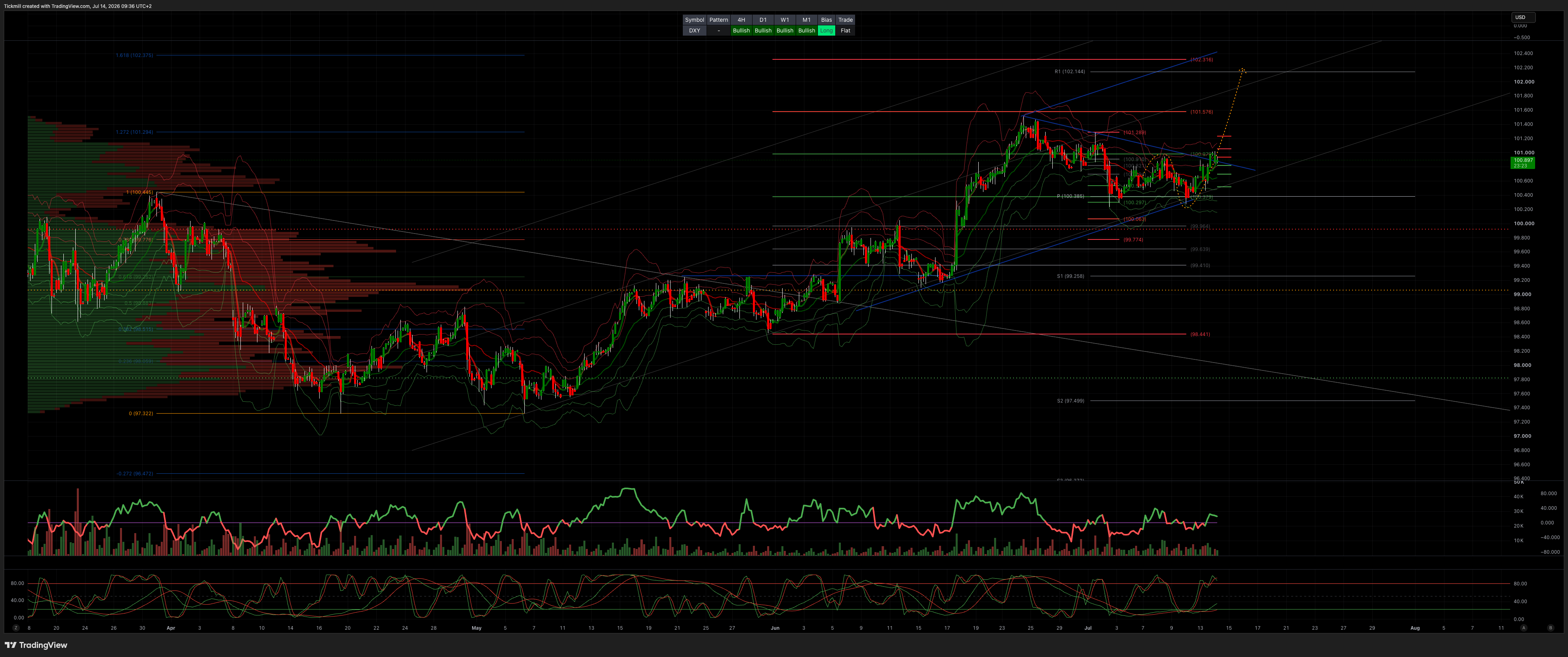Click the 98.000 price axis label

point(1522,365)
